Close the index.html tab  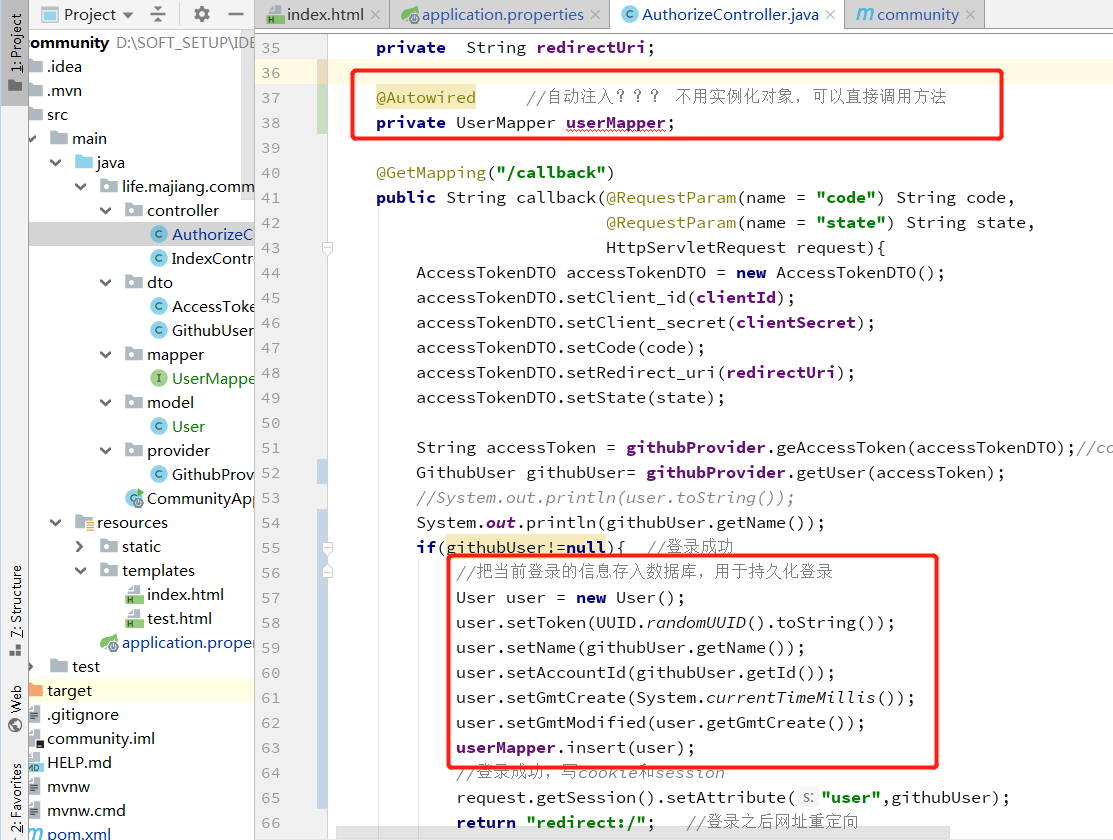coord(375,15)
